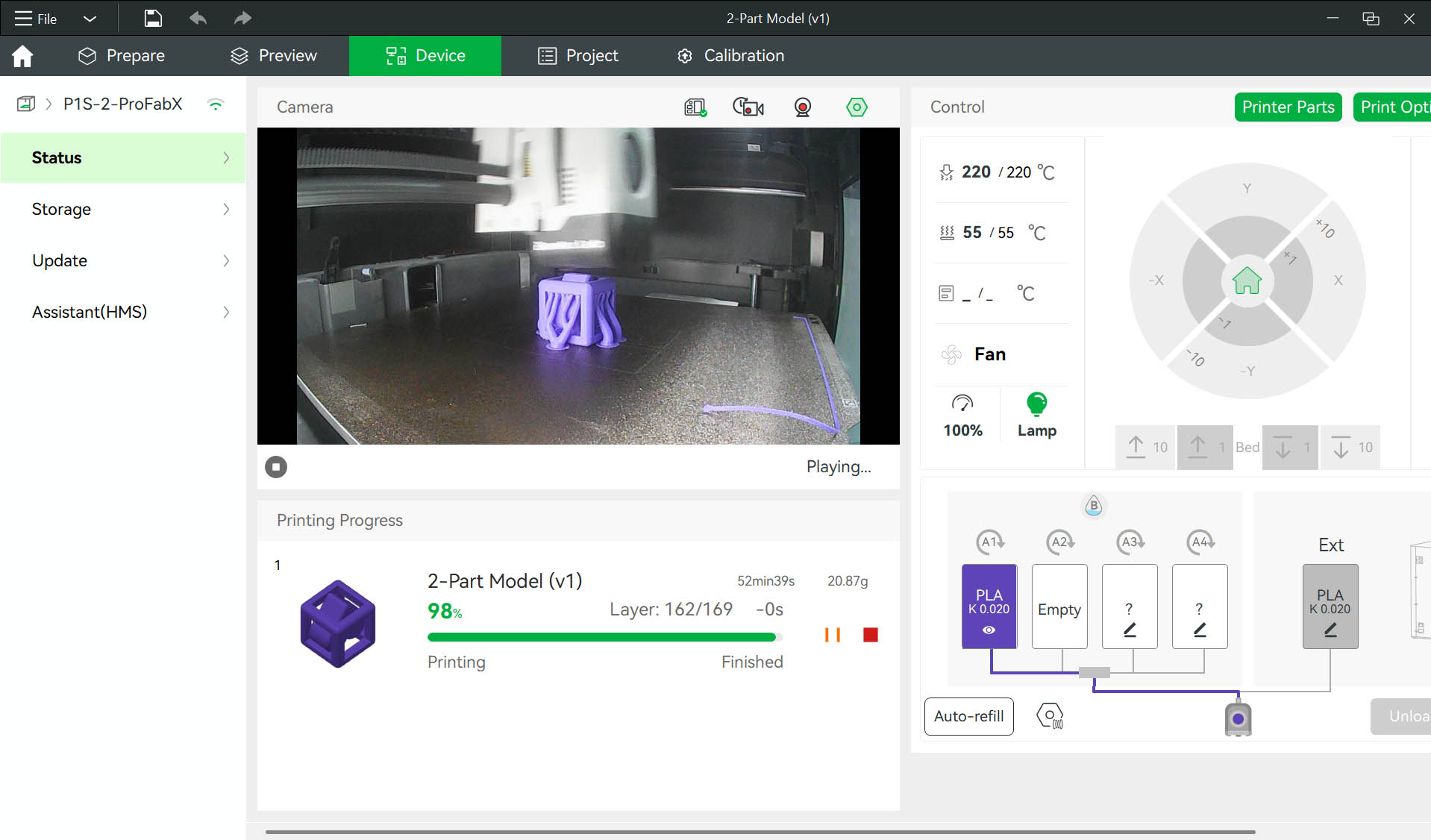Open the File menu dropdown arrow
This screenshot has height=840, width=1431.
coord(90,19)
